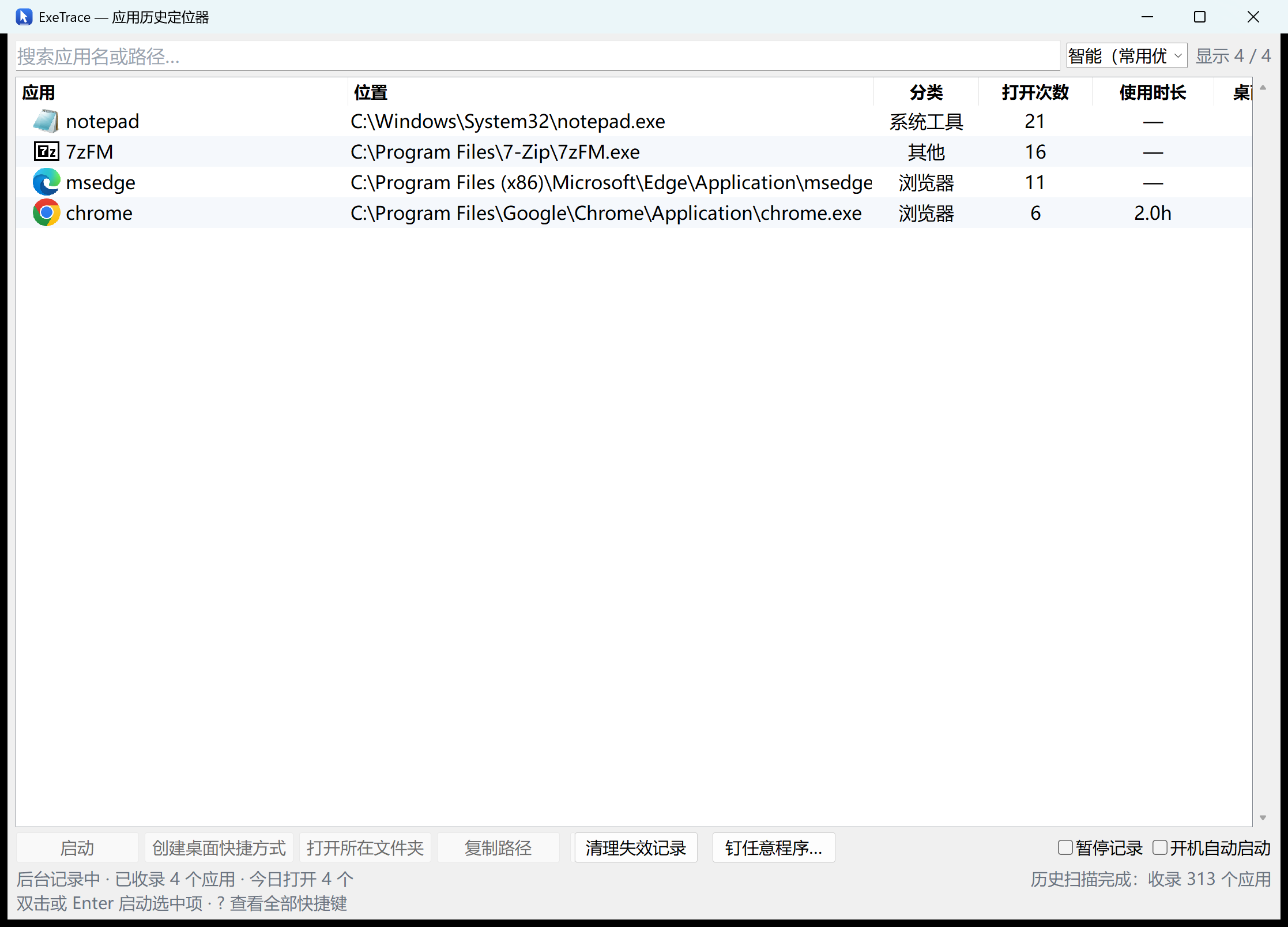The width and height of the screenshot is (1288, 927).
Task: Click 创建桌面快捷方式 button
Action: click(x=219, y=847)
